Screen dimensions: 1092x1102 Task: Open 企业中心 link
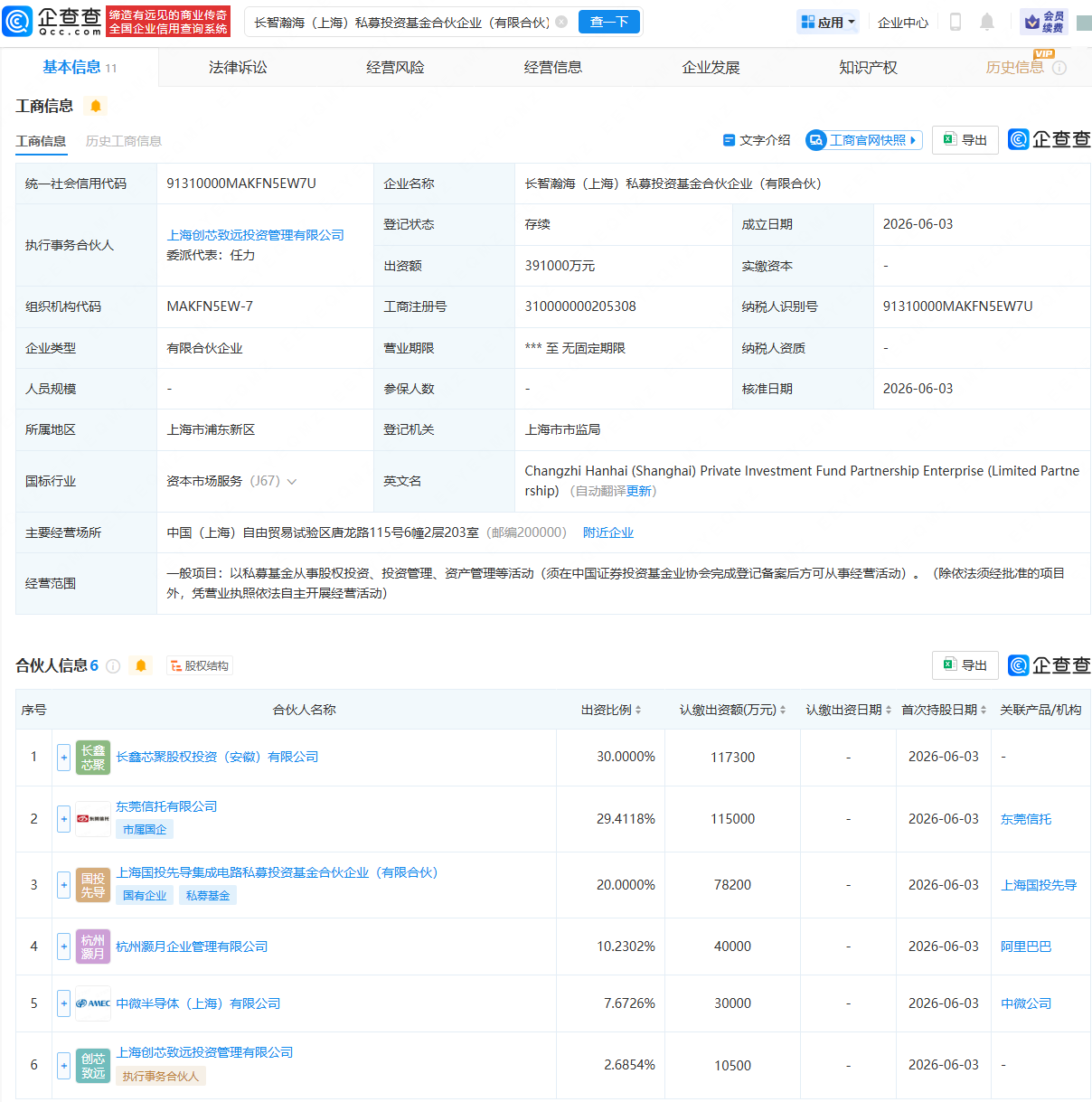click(903, 23)
